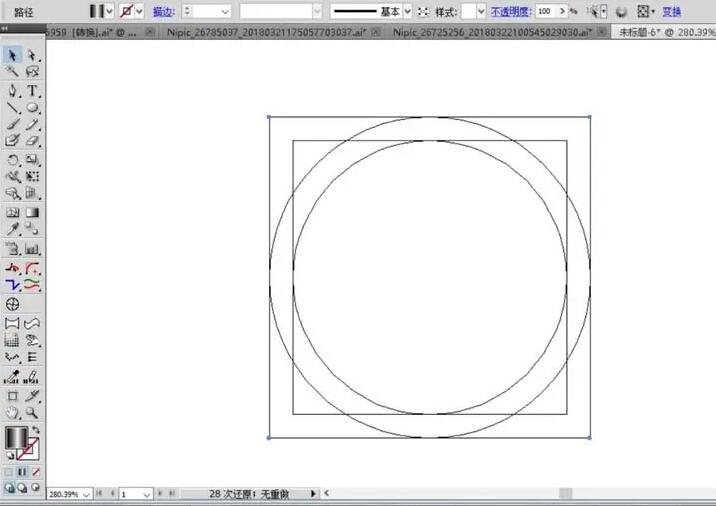Pick the Line Segment tool

(12, 108)
